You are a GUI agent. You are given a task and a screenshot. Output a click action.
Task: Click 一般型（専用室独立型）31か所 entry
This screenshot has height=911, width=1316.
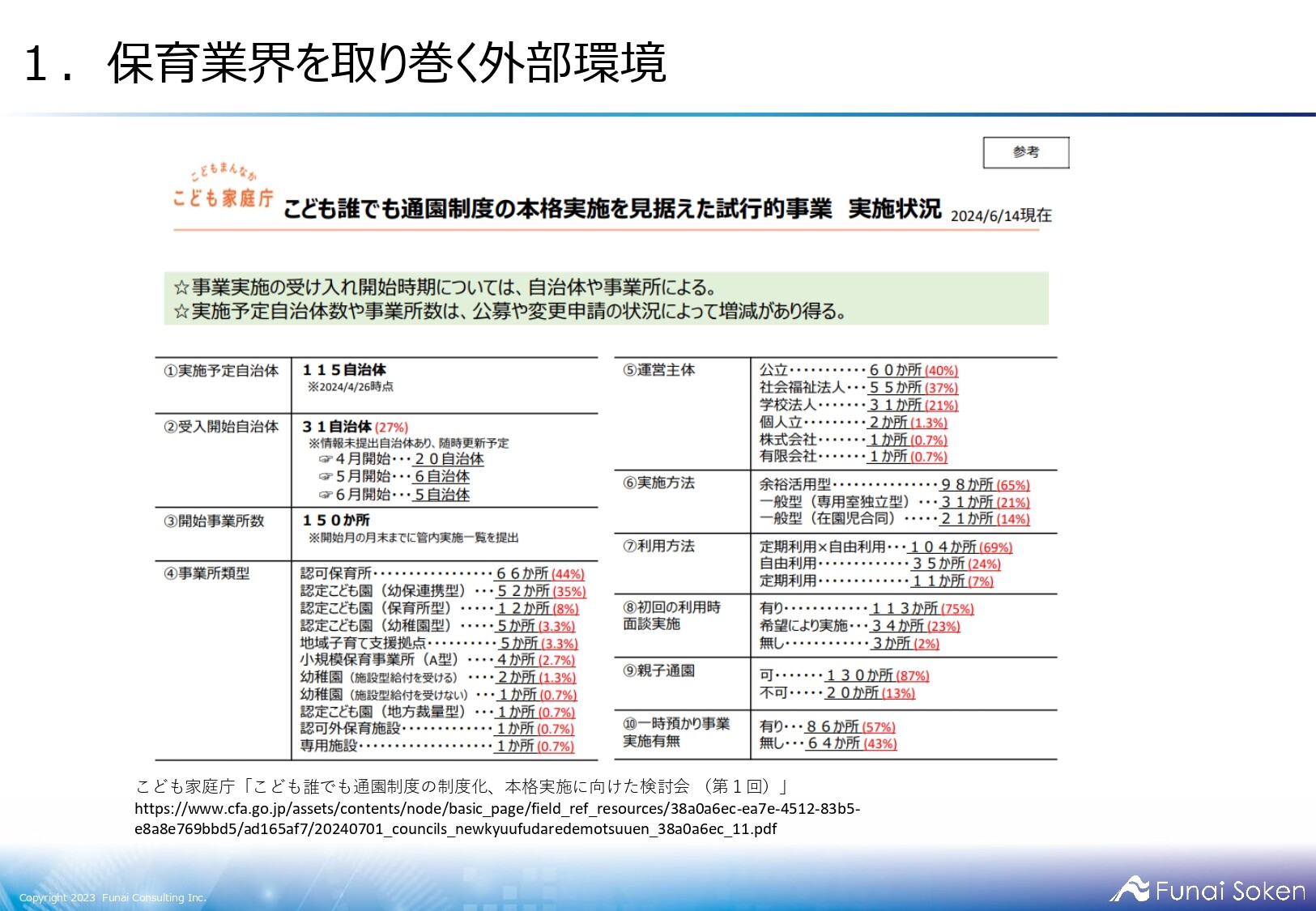click(894, 502)
